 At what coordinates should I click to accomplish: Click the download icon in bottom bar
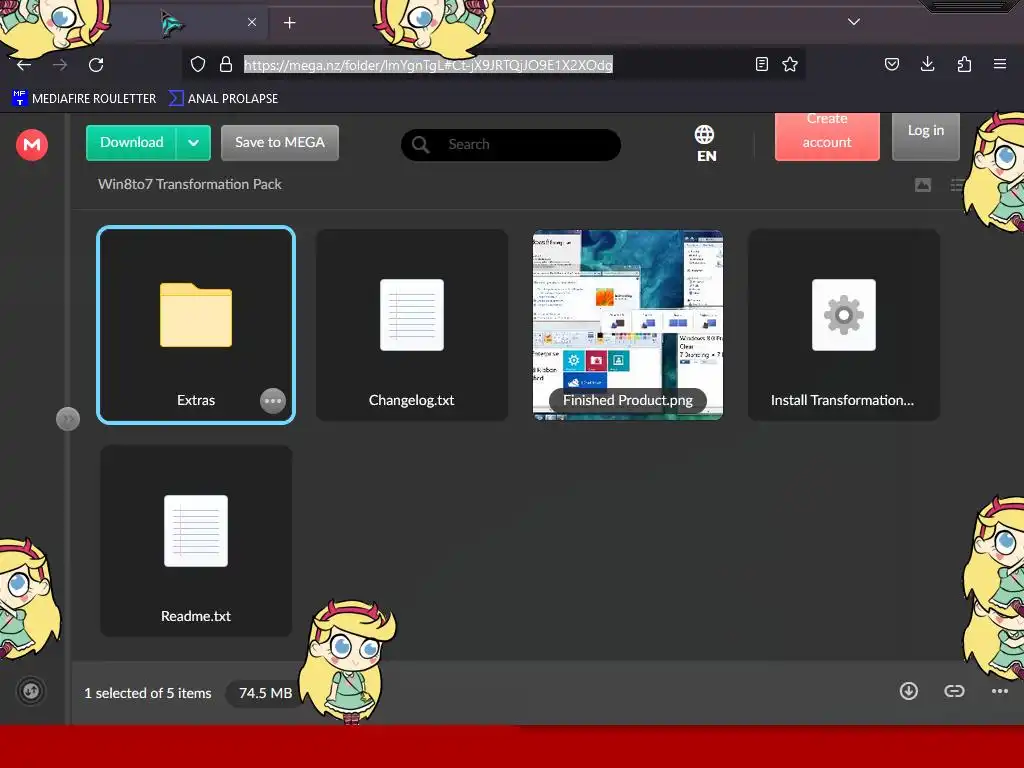908,691
